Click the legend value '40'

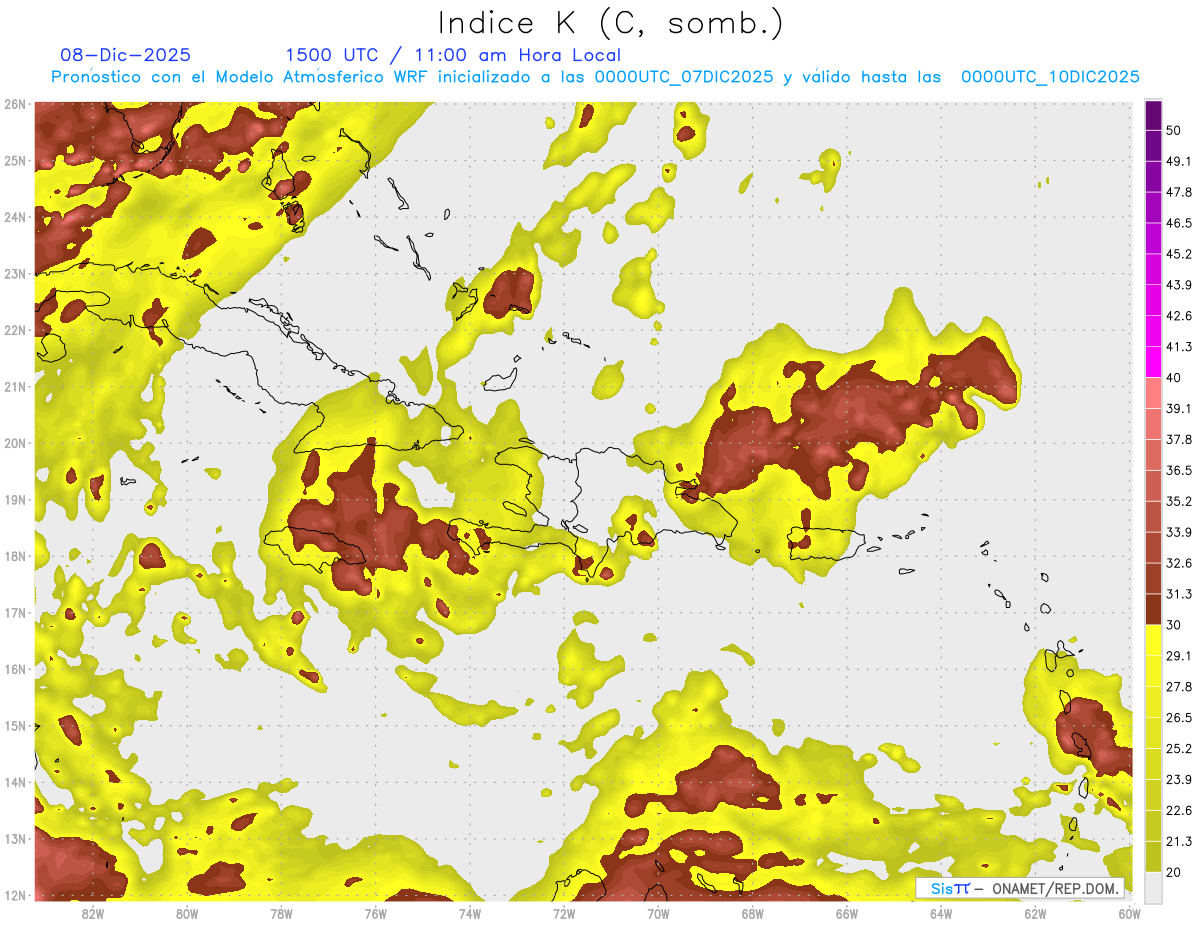[1174, 378]
